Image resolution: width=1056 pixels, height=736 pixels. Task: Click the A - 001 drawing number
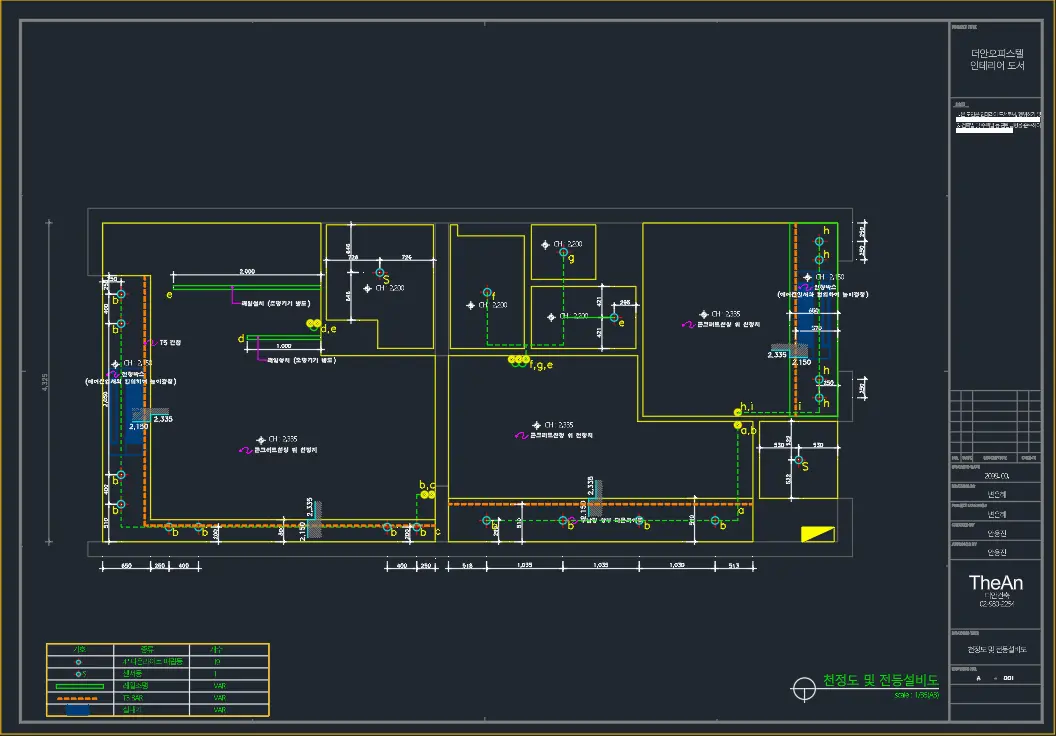click(x=995, y=678)
